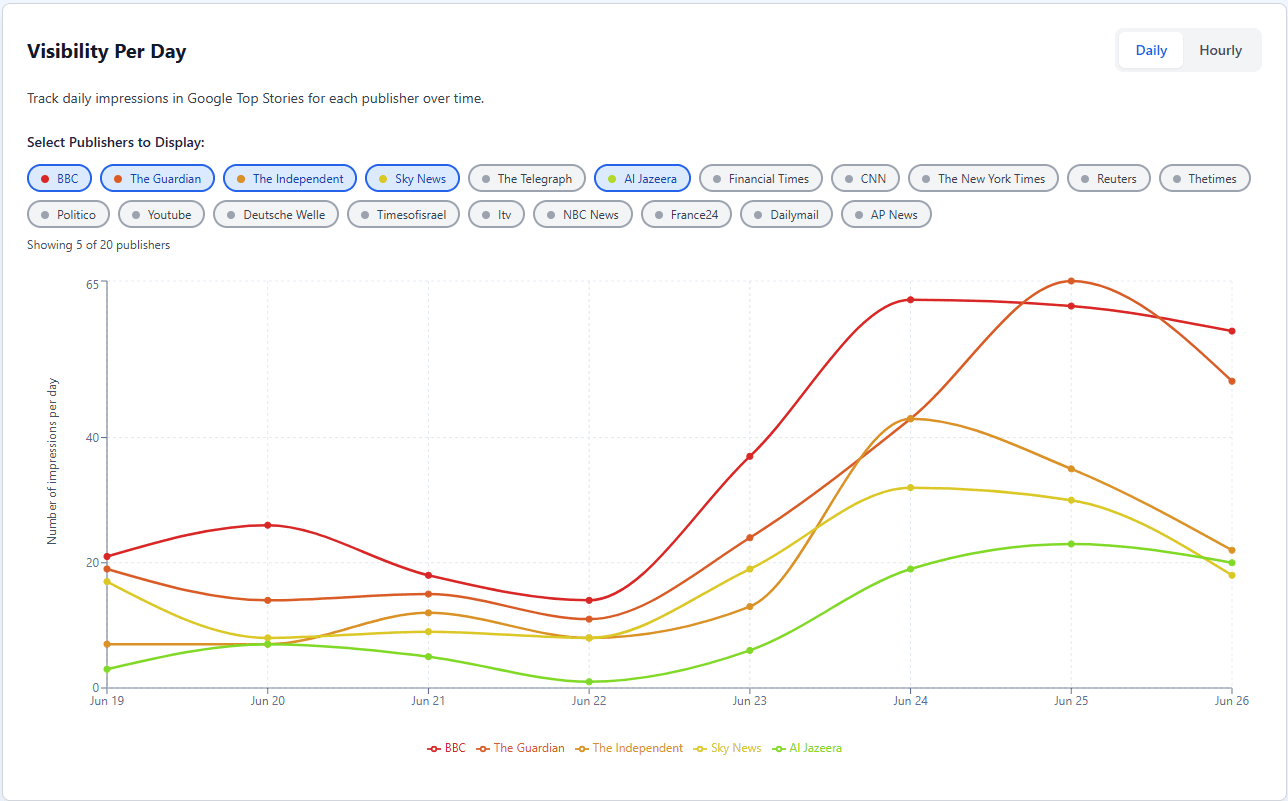Click BBC's Jun 24 peak data point
The height and width of the screenshot is (801, 1288).
910,299
